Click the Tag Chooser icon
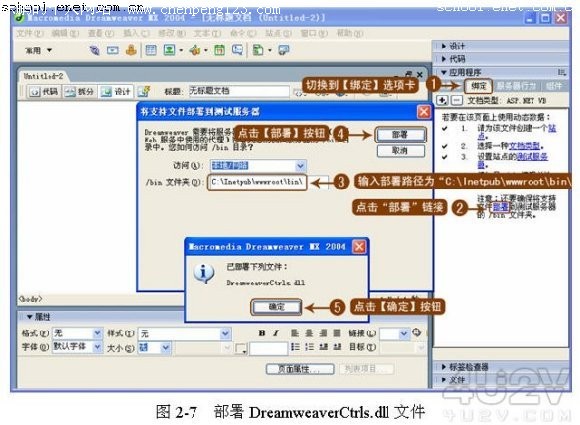This screenshot has height=425, width=580. pyautogui.click(x=284, y=50)
